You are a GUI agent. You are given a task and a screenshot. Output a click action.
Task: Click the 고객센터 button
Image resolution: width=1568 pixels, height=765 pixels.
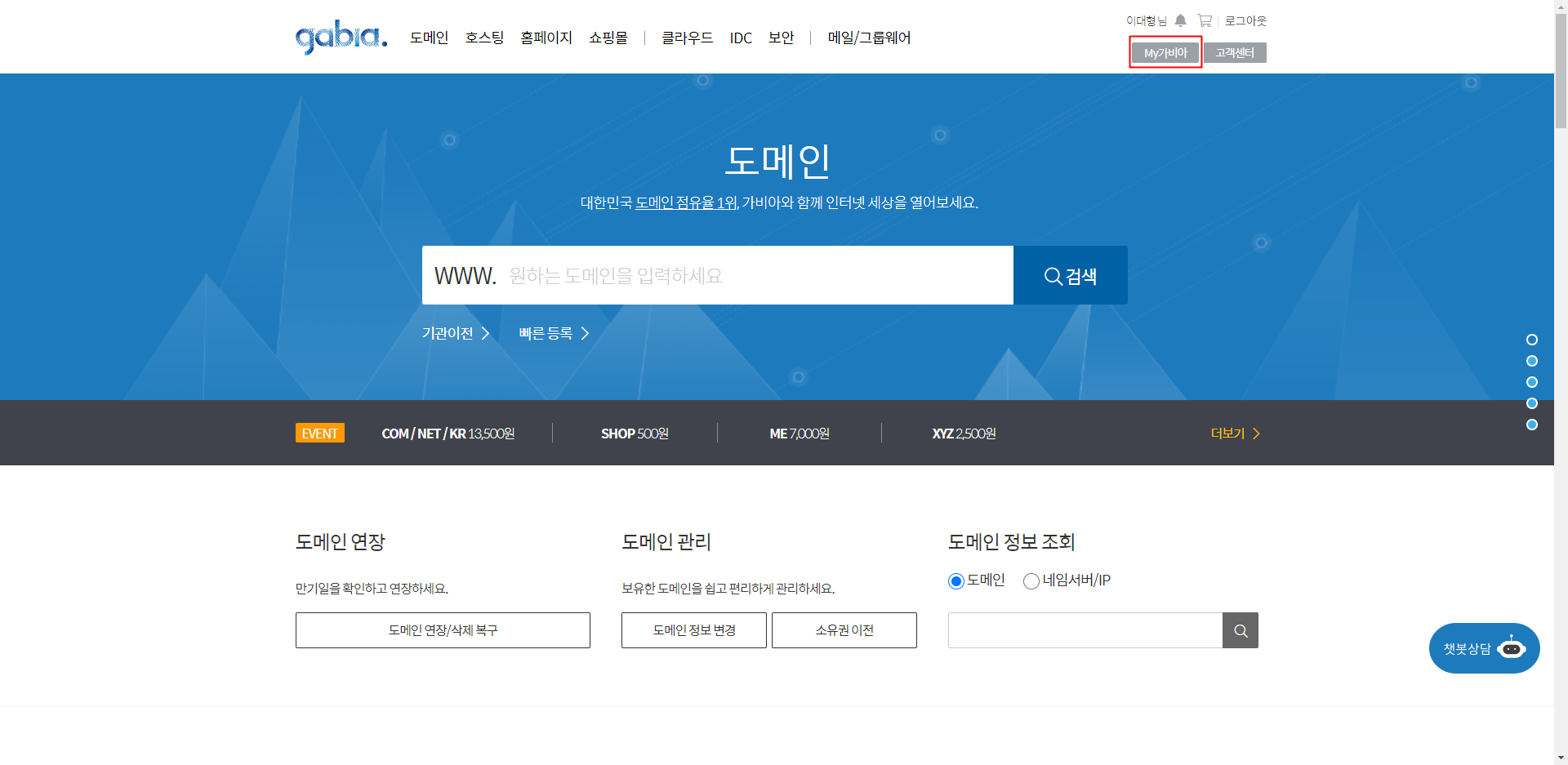[x=1235, y=53]
